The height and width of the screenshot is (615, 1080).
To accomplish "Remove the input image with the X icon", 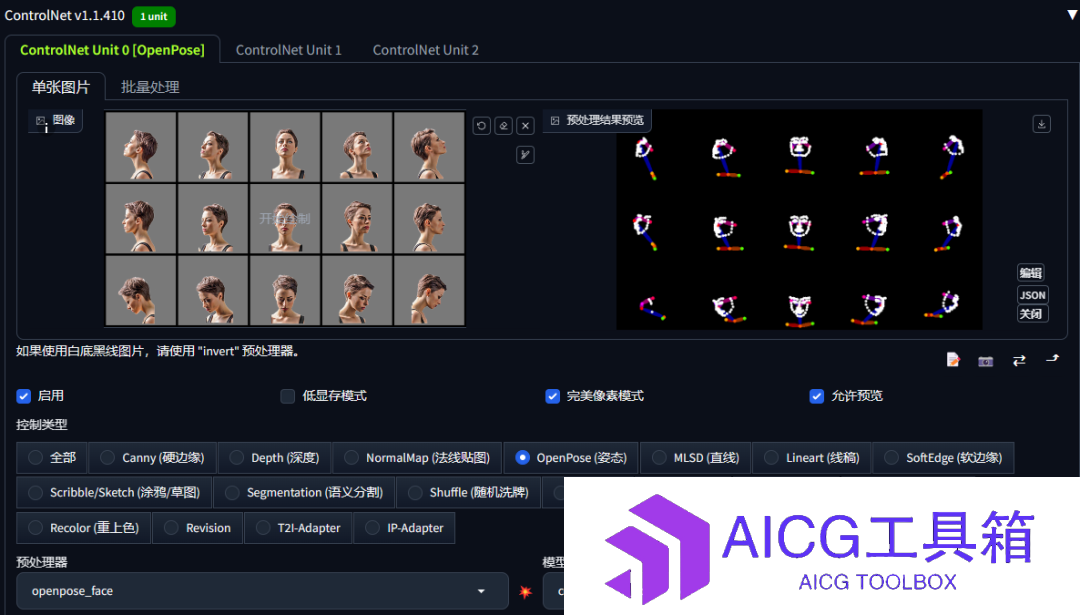I will [526, 126].
